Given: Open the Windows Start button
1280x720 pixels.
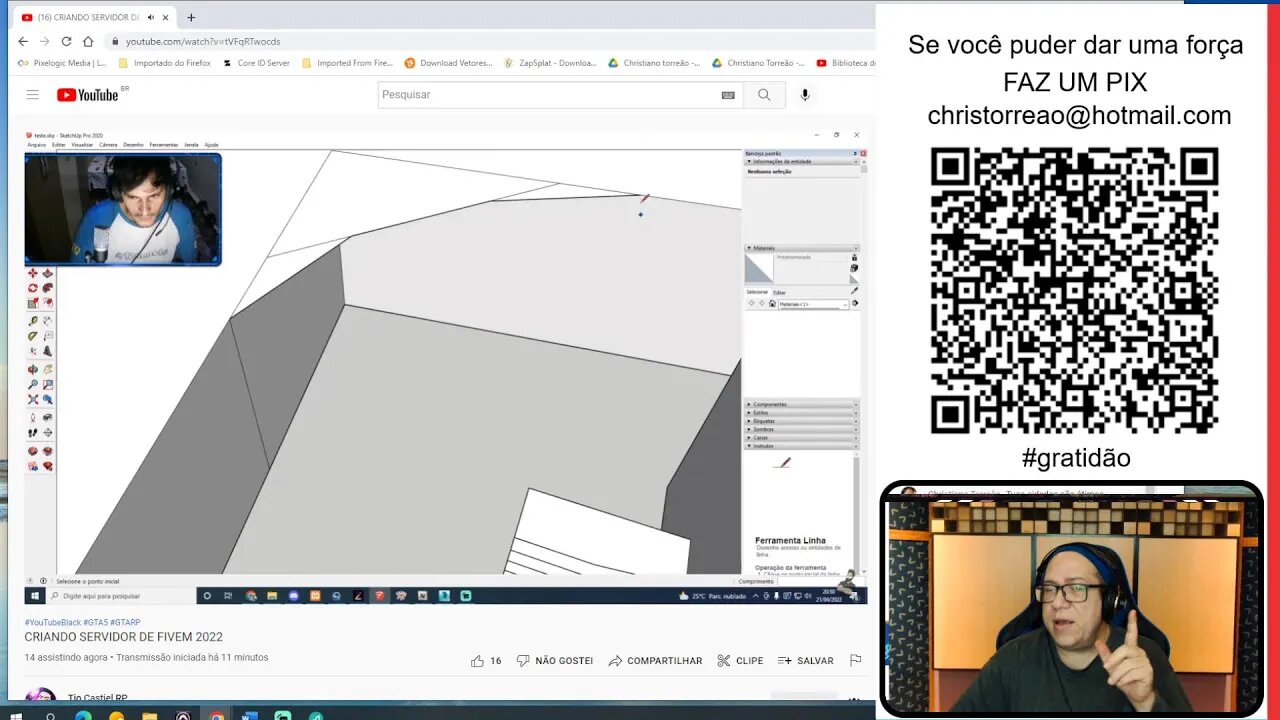Looking at the screenshot, I should pos(14,714).
